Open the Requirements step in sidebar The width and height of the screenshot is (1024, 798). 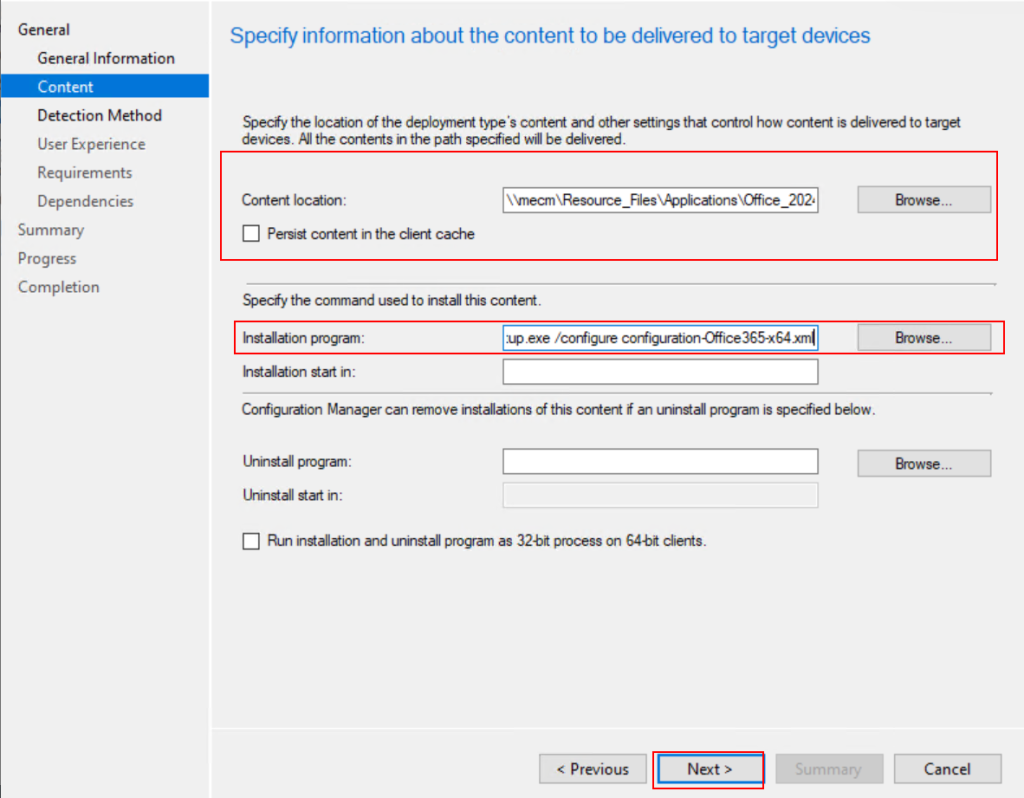(85, 172)
